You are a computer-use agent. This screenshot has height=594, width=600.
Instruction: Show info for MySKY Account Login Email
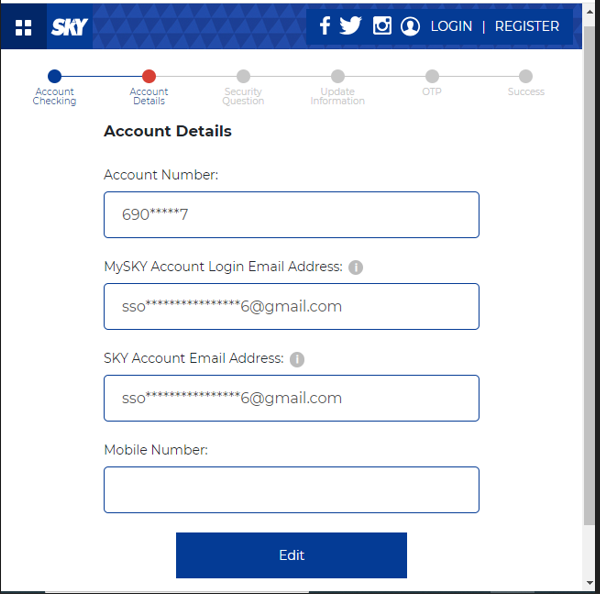click(x=355, y=268)
